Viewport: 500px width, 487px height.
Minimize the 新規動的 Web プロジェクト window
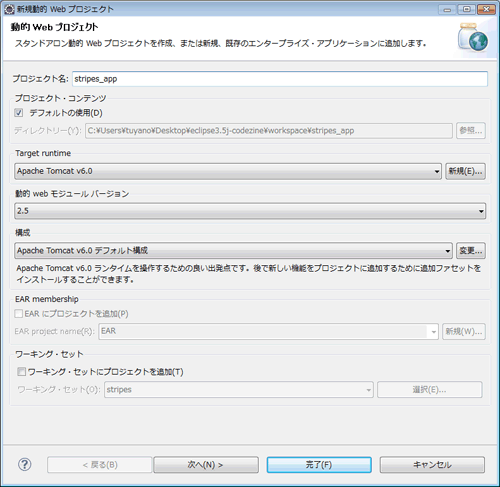coord(447,10)
